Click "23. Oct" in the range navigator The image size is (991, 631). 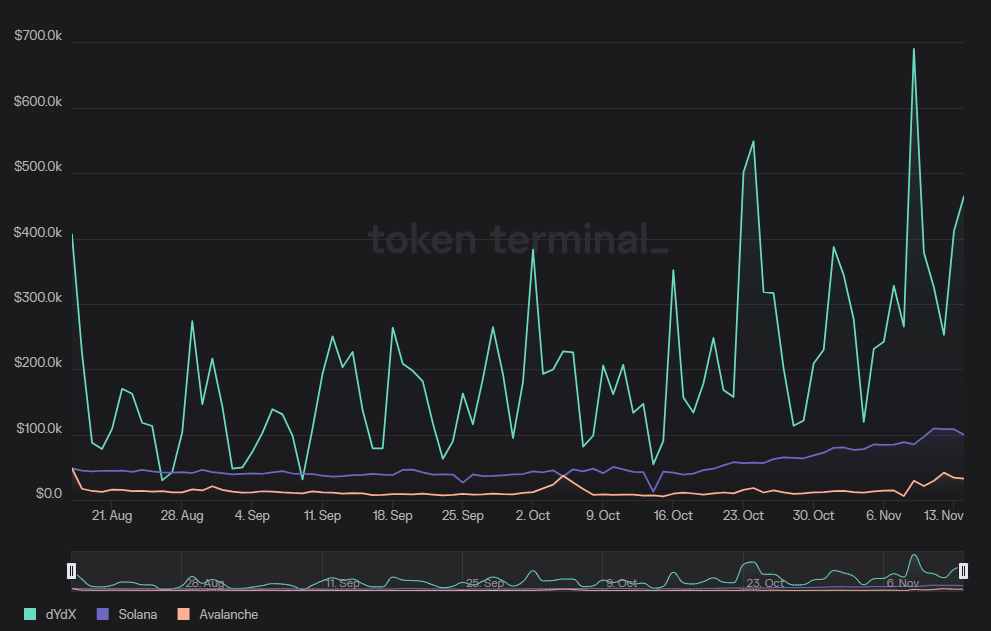765,582
